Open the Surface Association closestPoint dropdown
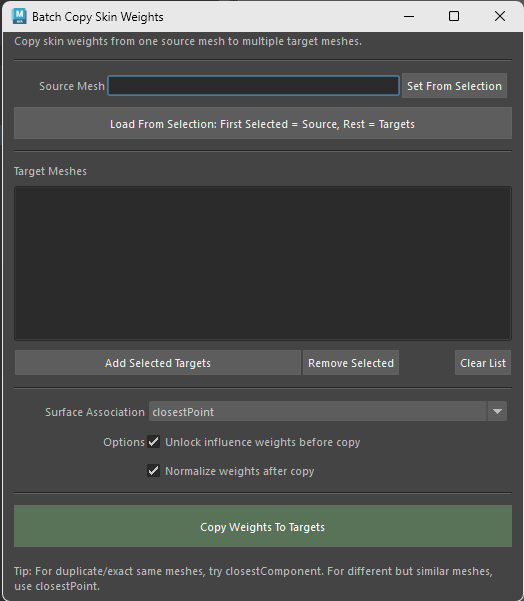 328,411
